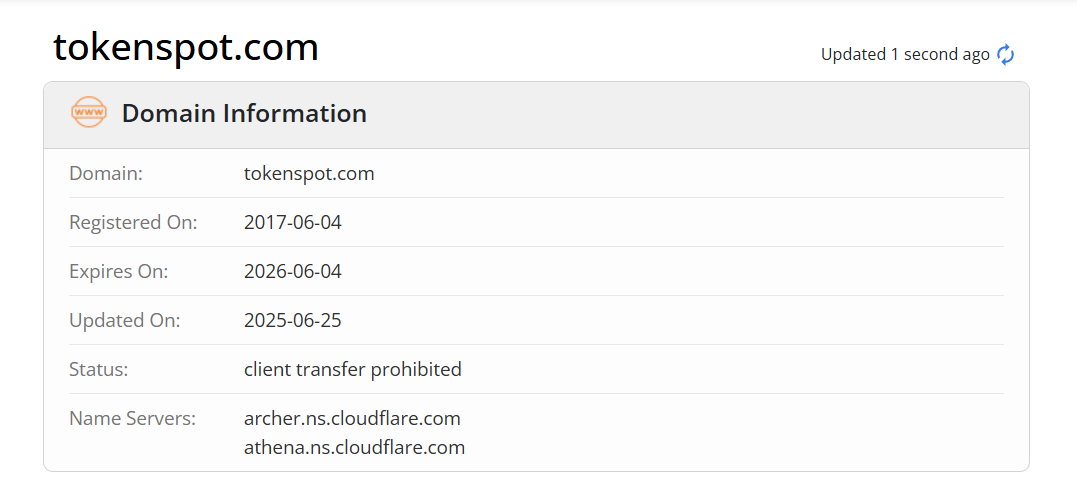This screenshot has height=481, width=1077.
Task: Select the athena.ns.cloudflare.com name server
Action: pyautogui.click(x=354, y=447)
